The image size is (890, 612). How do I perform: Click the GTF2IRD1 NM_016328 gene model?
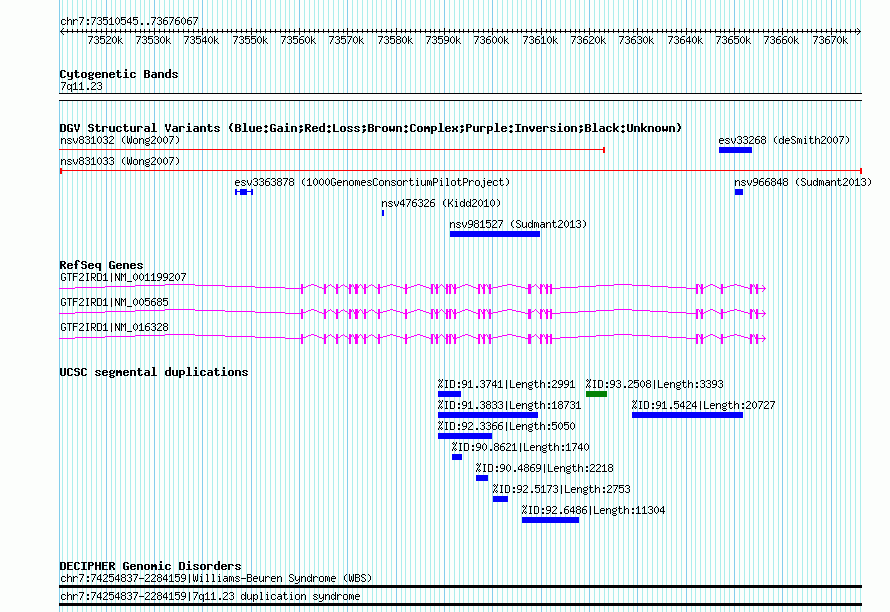coord(413,338)
